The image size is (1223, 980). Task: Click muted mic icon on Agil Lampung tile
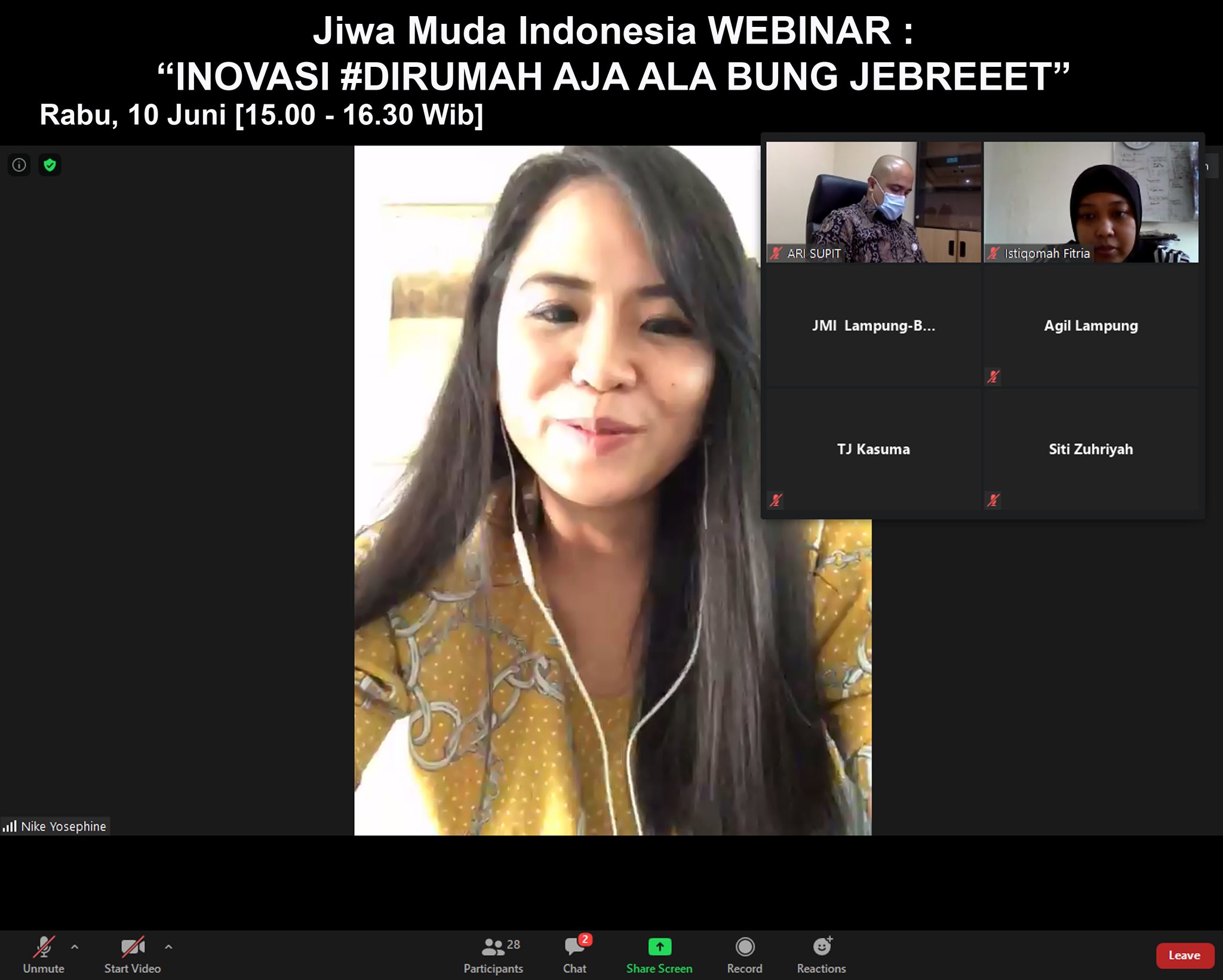point(993,376)
